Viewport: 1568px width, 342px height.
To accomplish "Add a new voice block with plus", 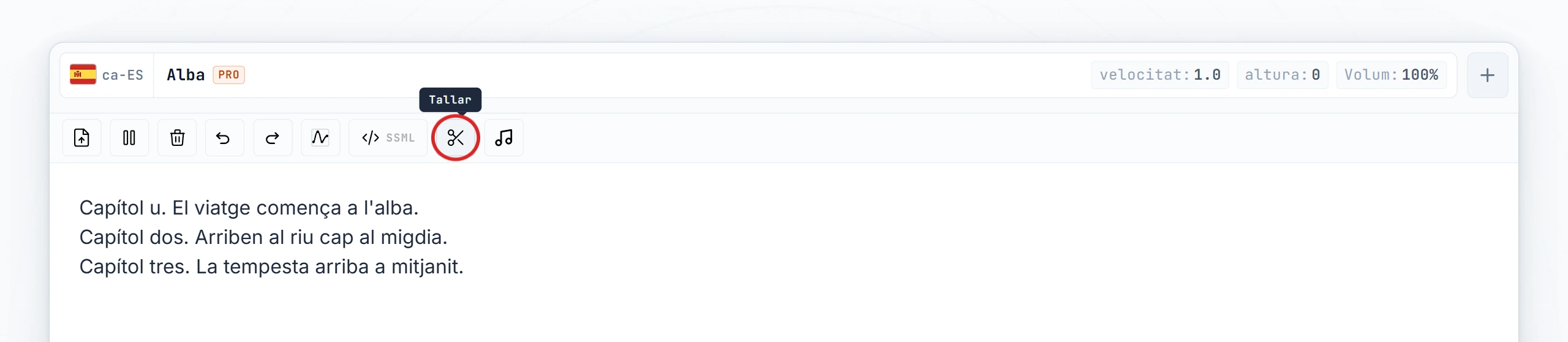I will 1487,75.
